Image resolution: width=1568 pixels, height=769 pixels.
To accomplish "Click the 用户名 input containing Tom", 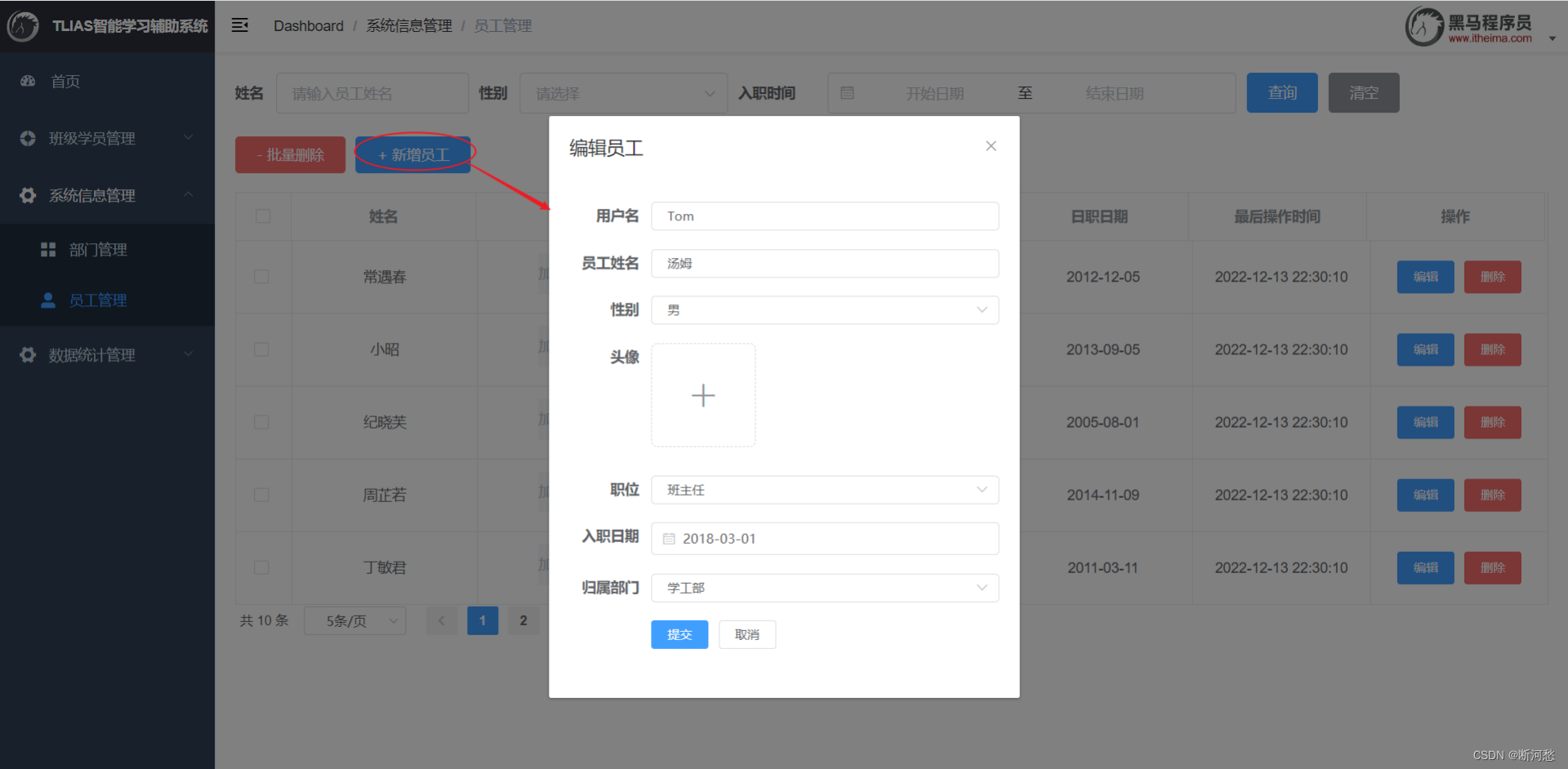I will (824, 216).
